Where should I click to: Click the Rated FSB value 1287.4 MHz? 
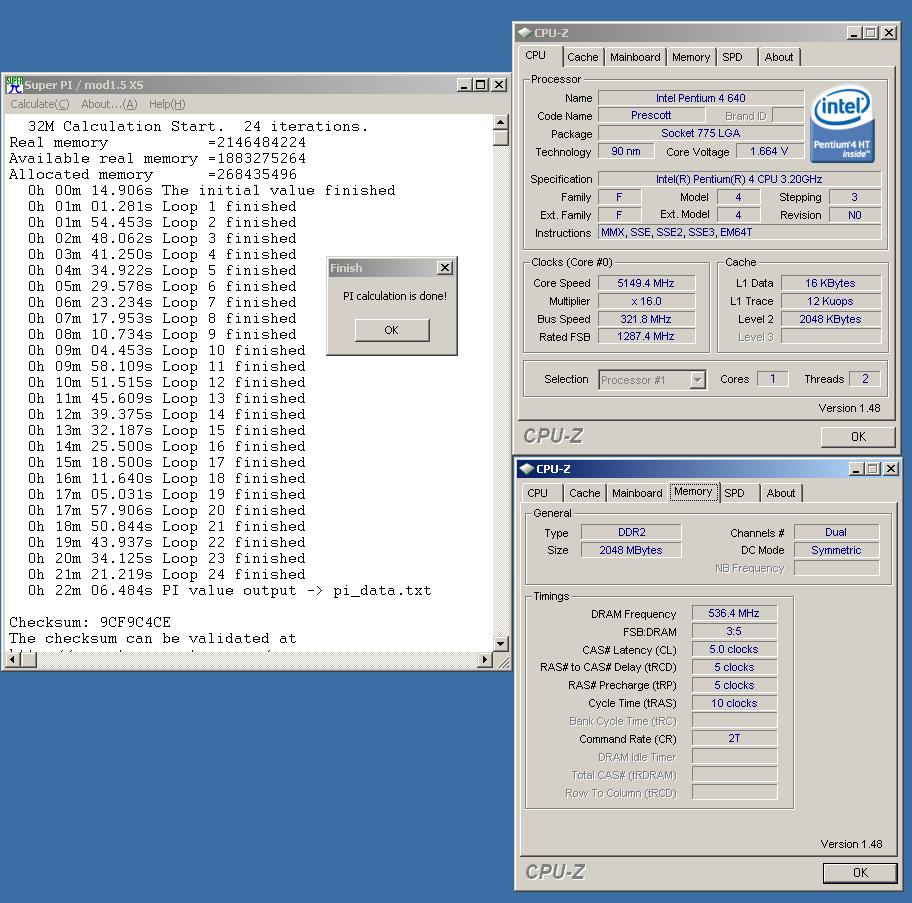(646, 336)
